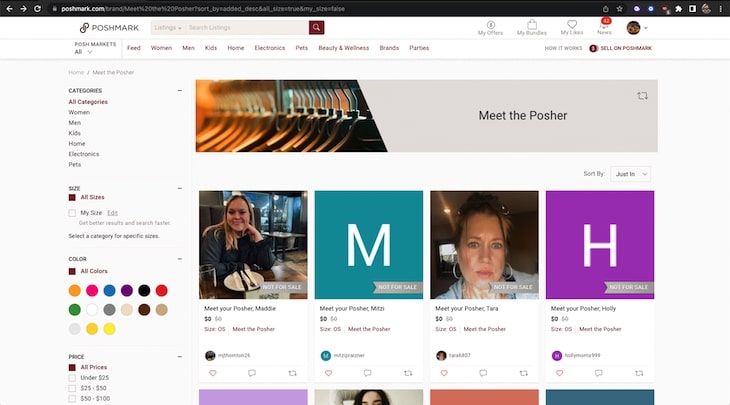
Task: Click How It Works link
Action: (563, 48)
